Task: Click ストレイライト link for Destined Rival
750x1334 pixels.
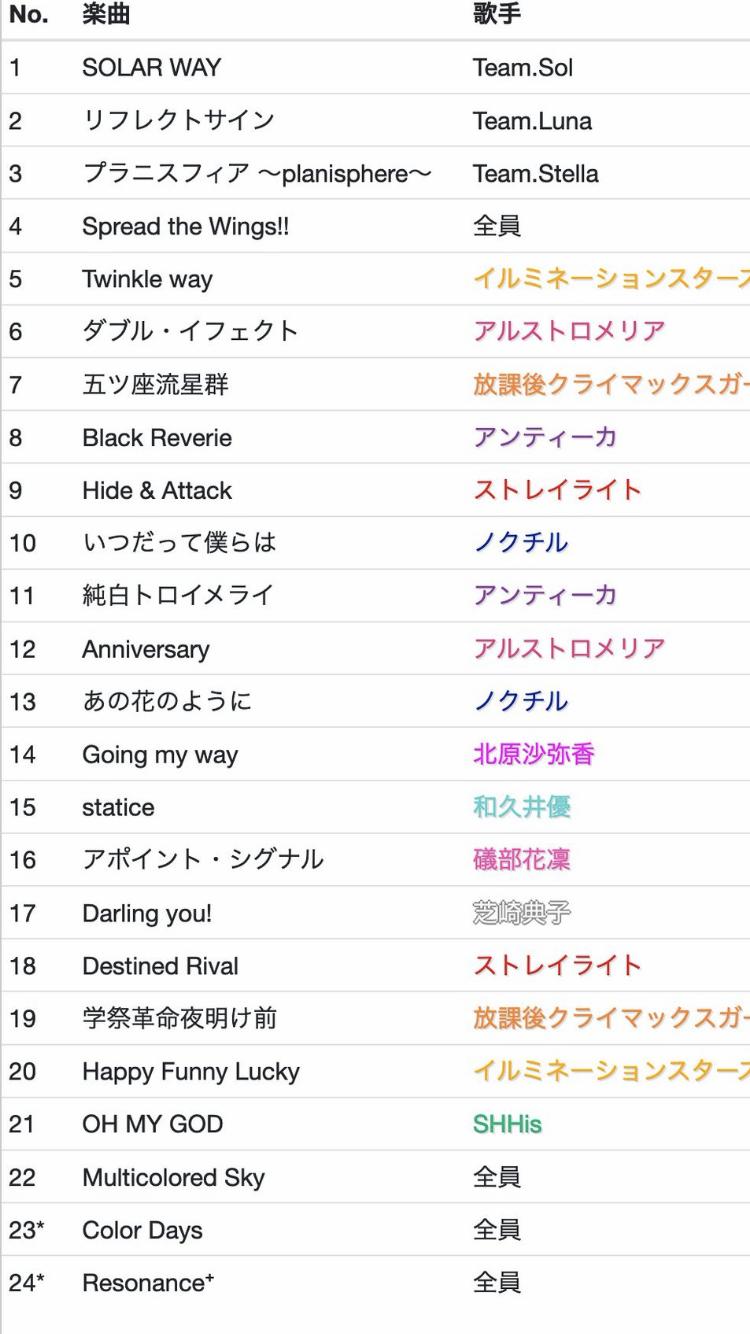Action: [x=557, y=965]
